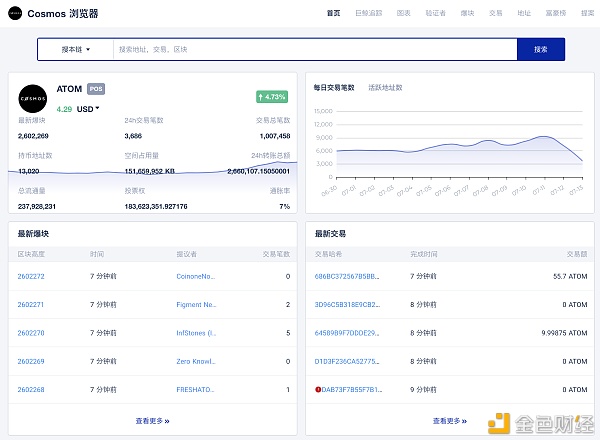Switch to the 每日交易笔数 chart tab
Screen dimensions: 600x440
coord(334,88)
